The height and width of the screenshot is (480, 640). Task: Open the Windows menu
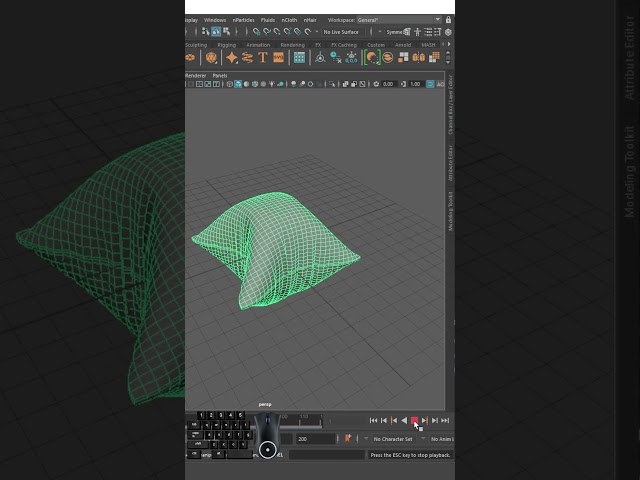215,20
